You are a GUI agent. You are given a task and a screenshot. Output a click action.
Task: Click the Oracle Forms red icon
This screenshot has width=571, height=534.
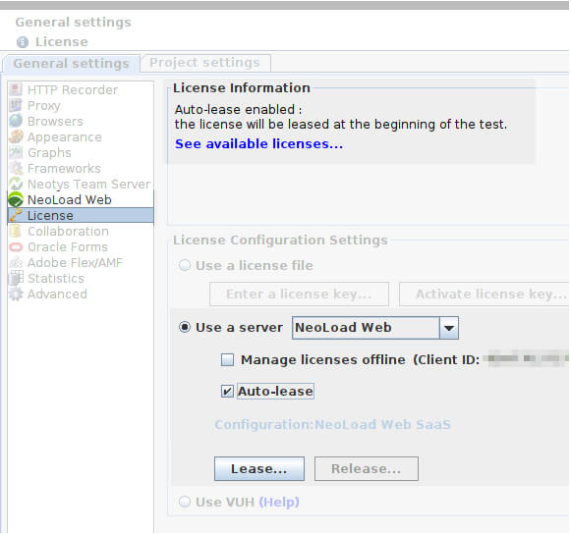16,247
